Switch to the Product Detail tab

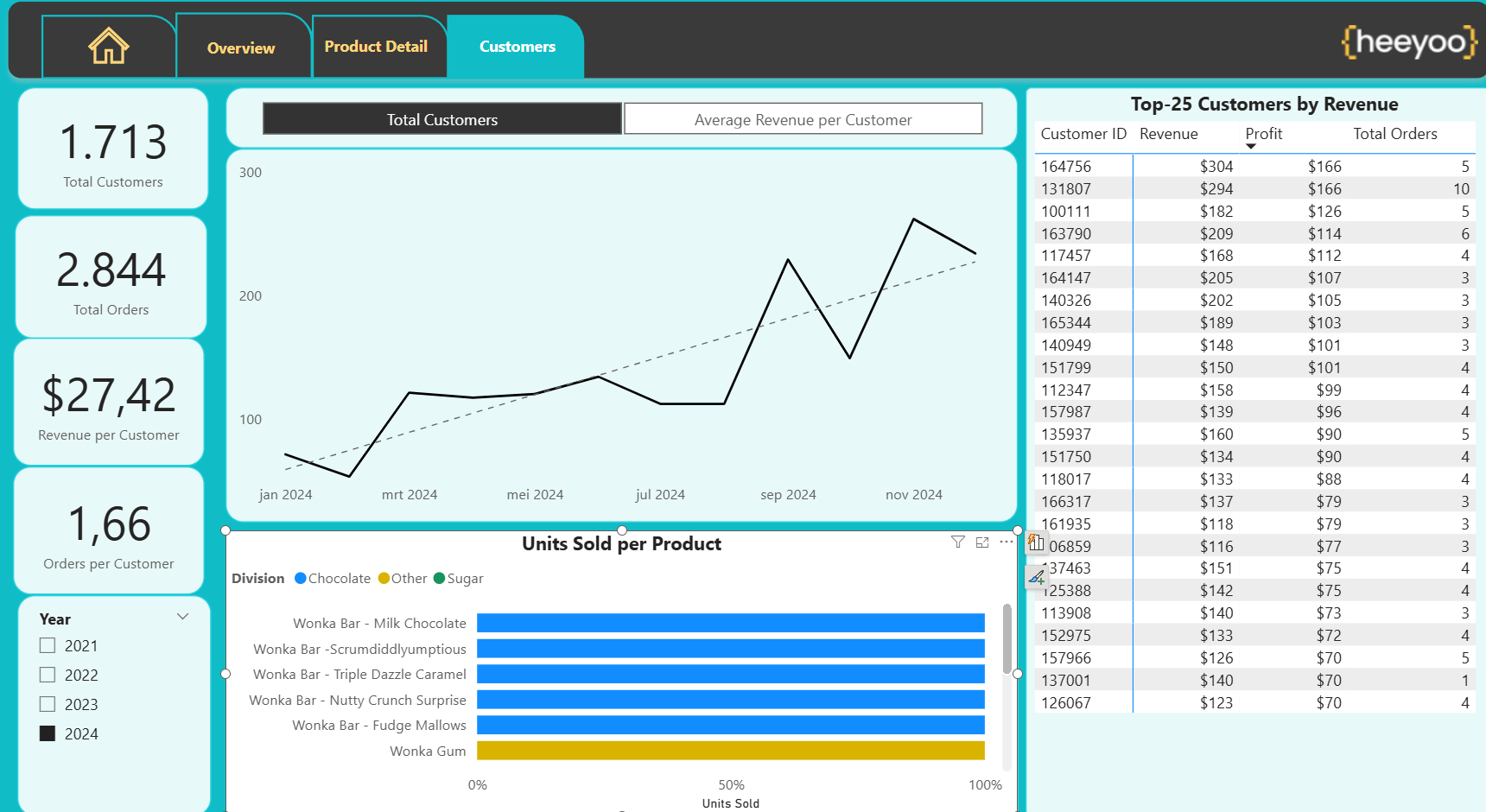(x=377, y=47)
